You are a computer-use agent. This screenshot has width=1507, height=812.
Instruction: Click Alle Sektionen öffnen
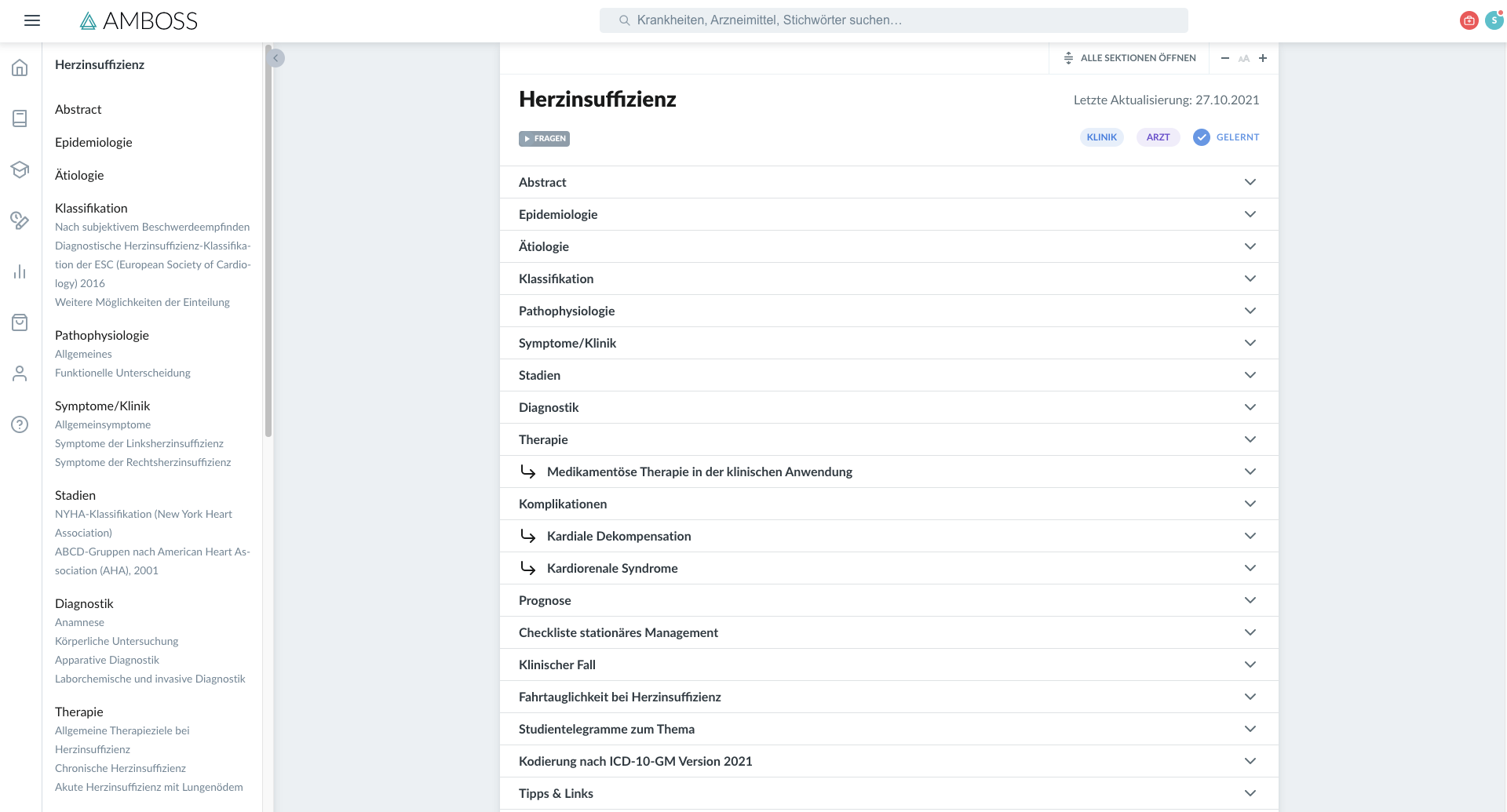[x=1129, y=58]
